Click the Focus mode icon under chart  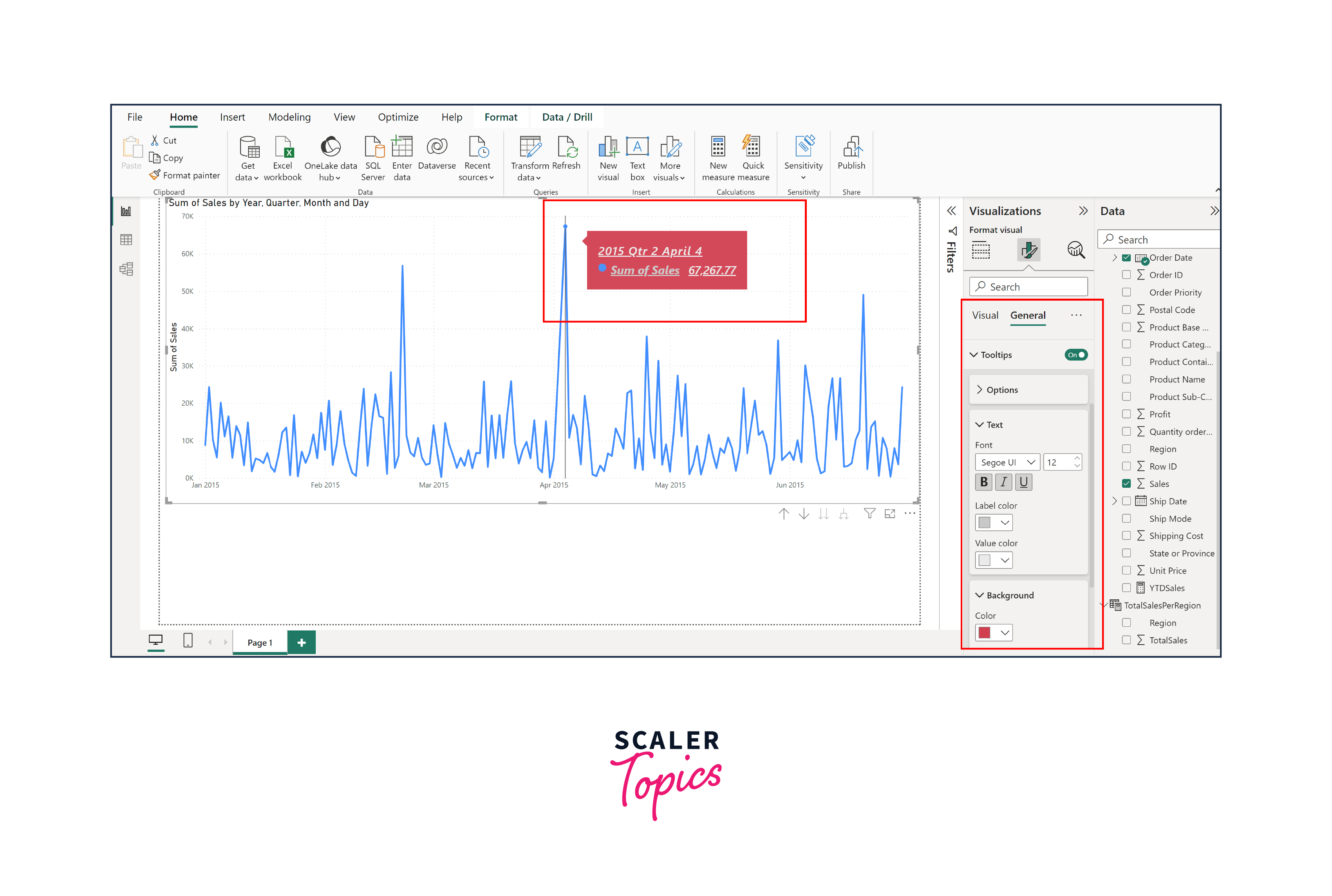(889, 514)
